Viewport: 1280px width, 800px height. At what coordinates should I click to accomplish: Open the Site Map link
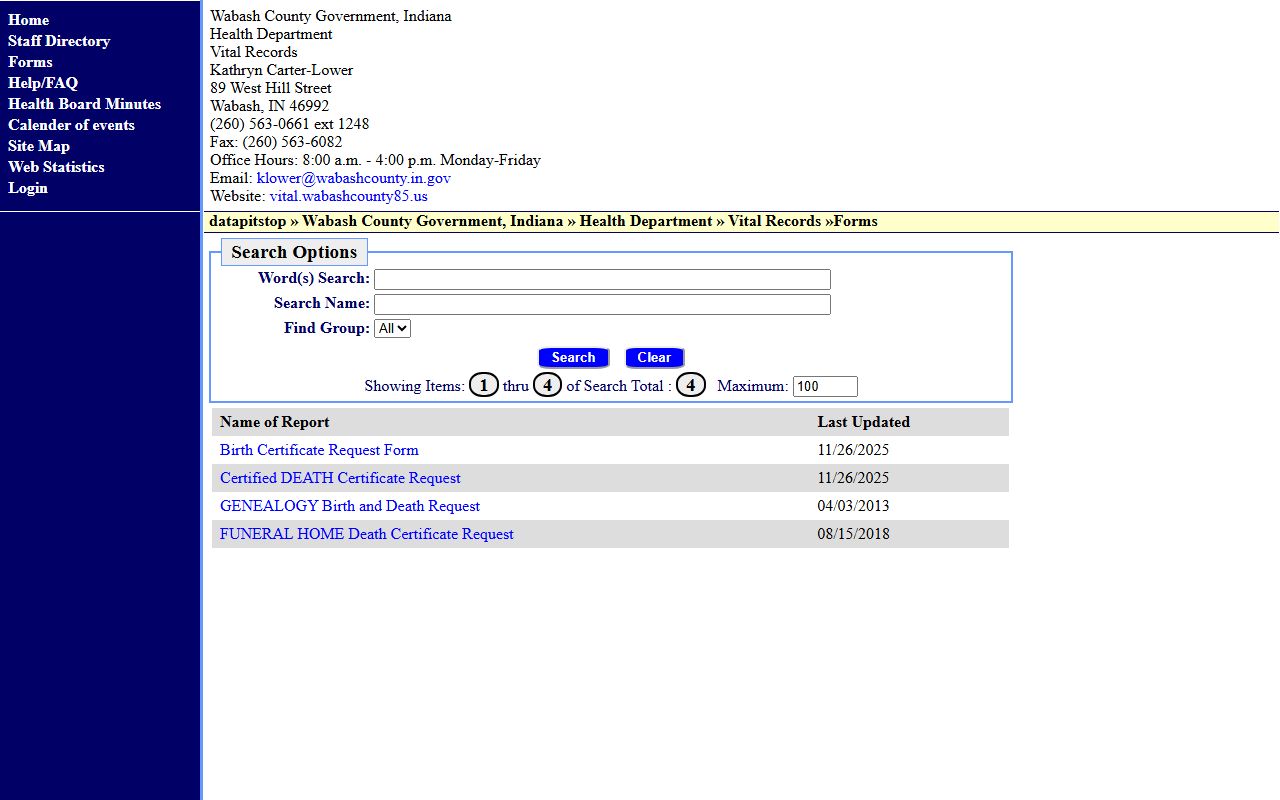[x=39, y=146]
